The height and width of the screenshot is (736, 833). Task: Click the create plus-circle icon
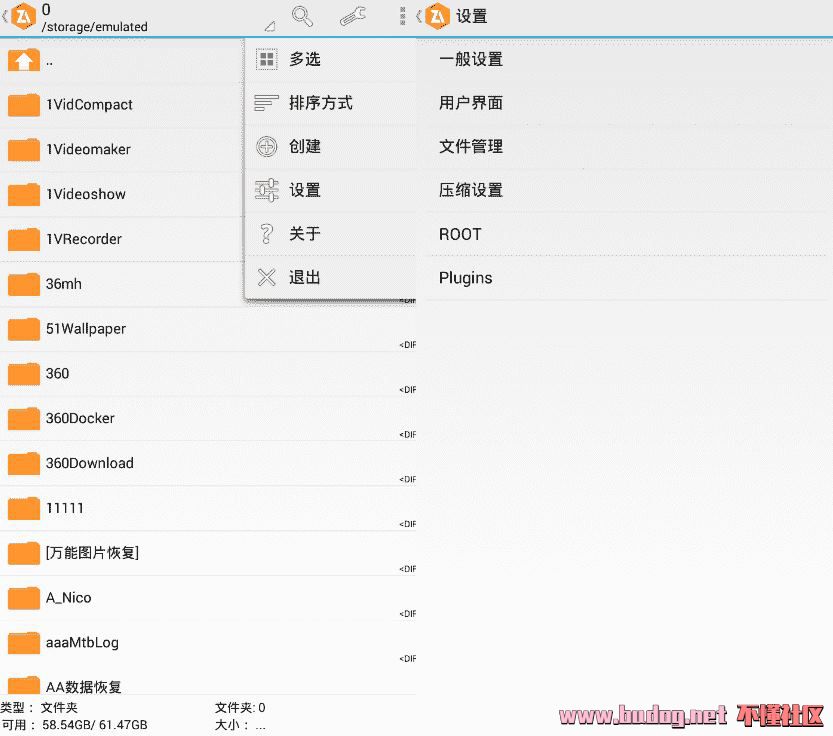pyautogui.click(x=267, y=146)
